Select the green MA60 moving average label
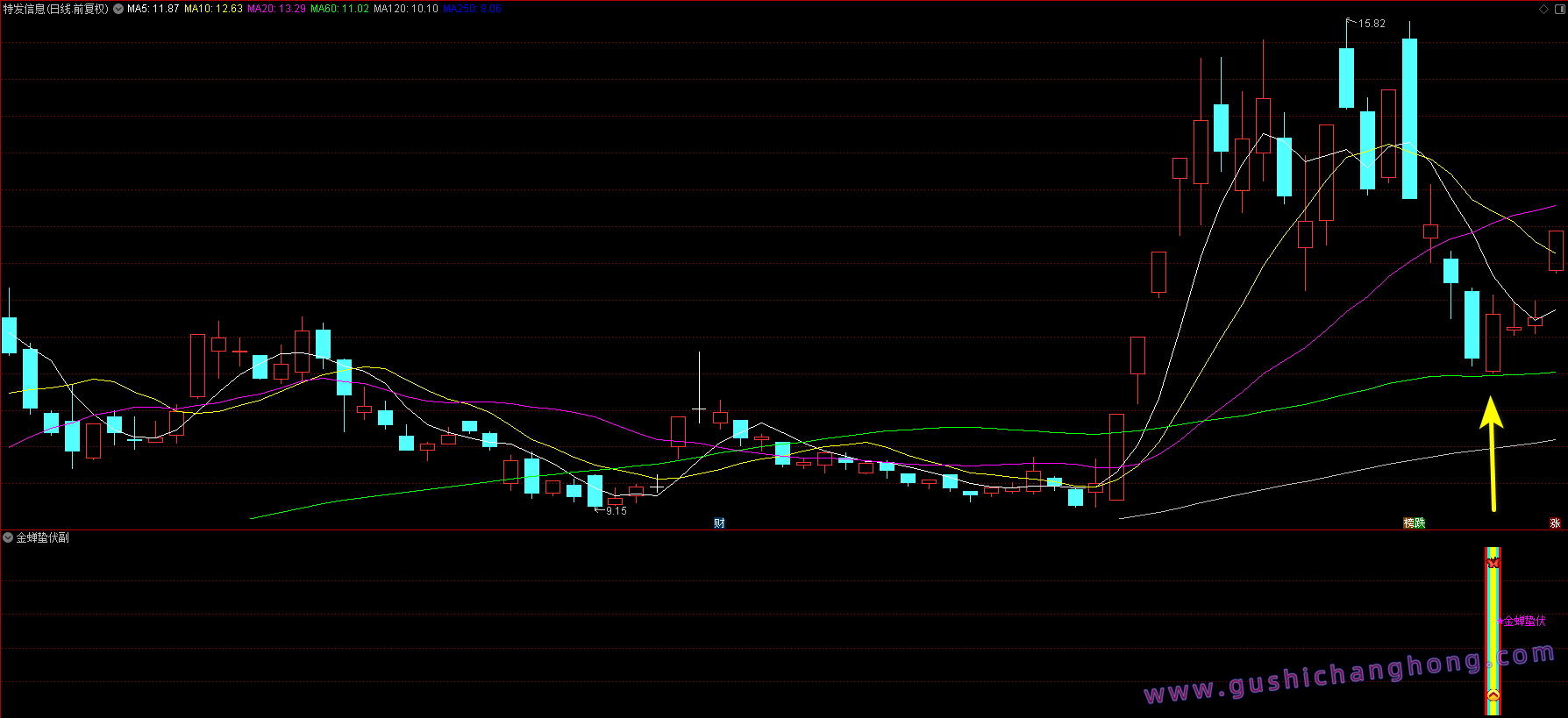The height and width of the screenshot is (718, 1568). tap(339, 9)
